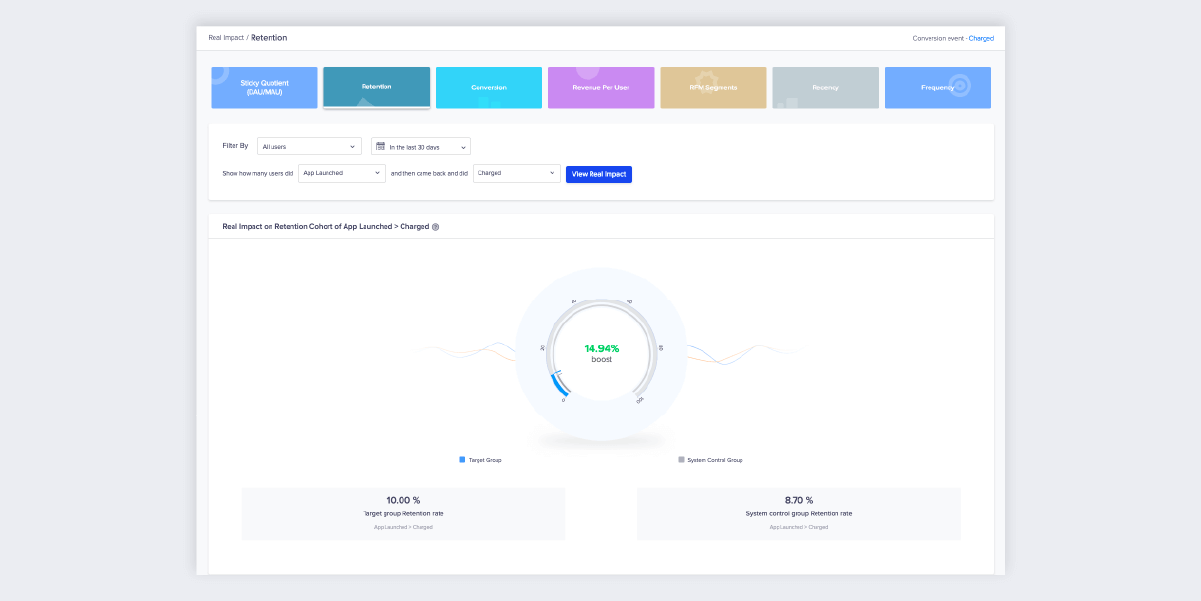Switch to the Retention tab card
Image resolution: width=1201 pixels, height=601 pixels.
tap(376, 87)
